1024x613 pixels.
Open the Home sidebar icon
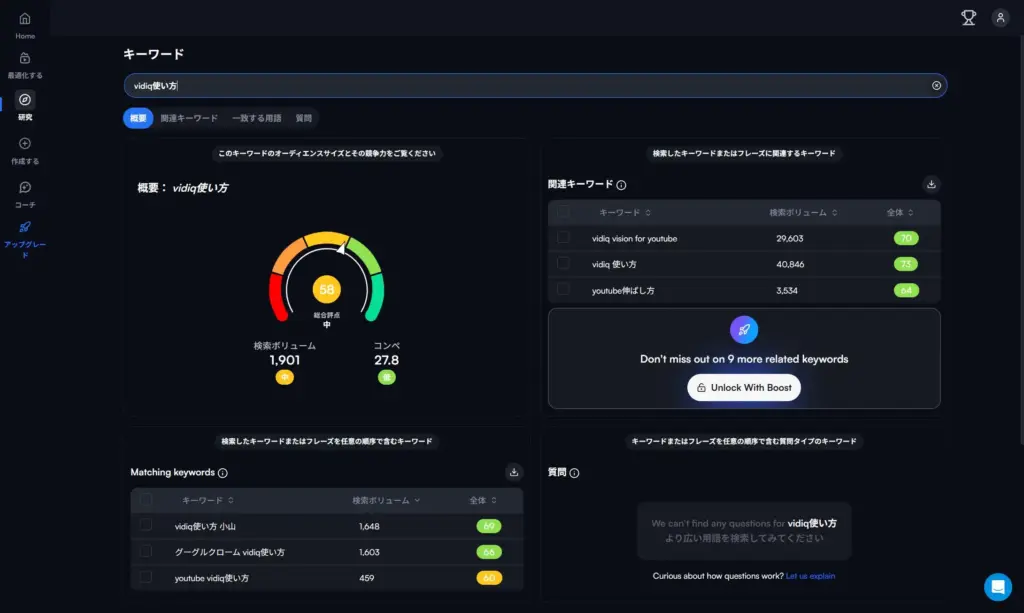tap(25, 19)
